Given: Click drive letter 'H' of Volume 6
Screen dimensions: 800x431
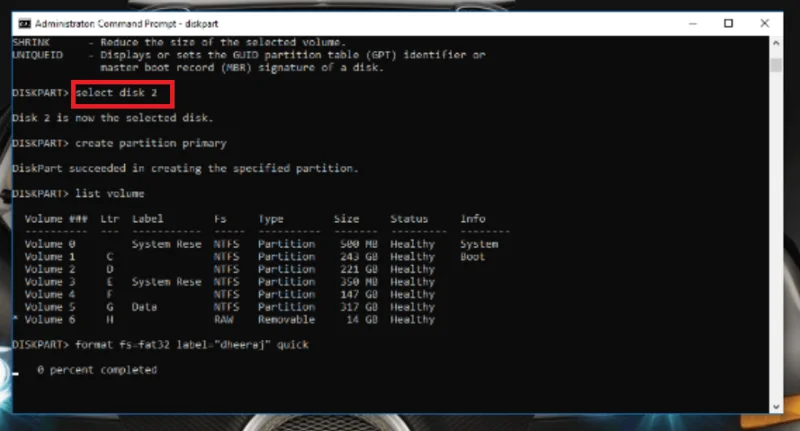Looking at the screenshot, I should pos(110,320).
